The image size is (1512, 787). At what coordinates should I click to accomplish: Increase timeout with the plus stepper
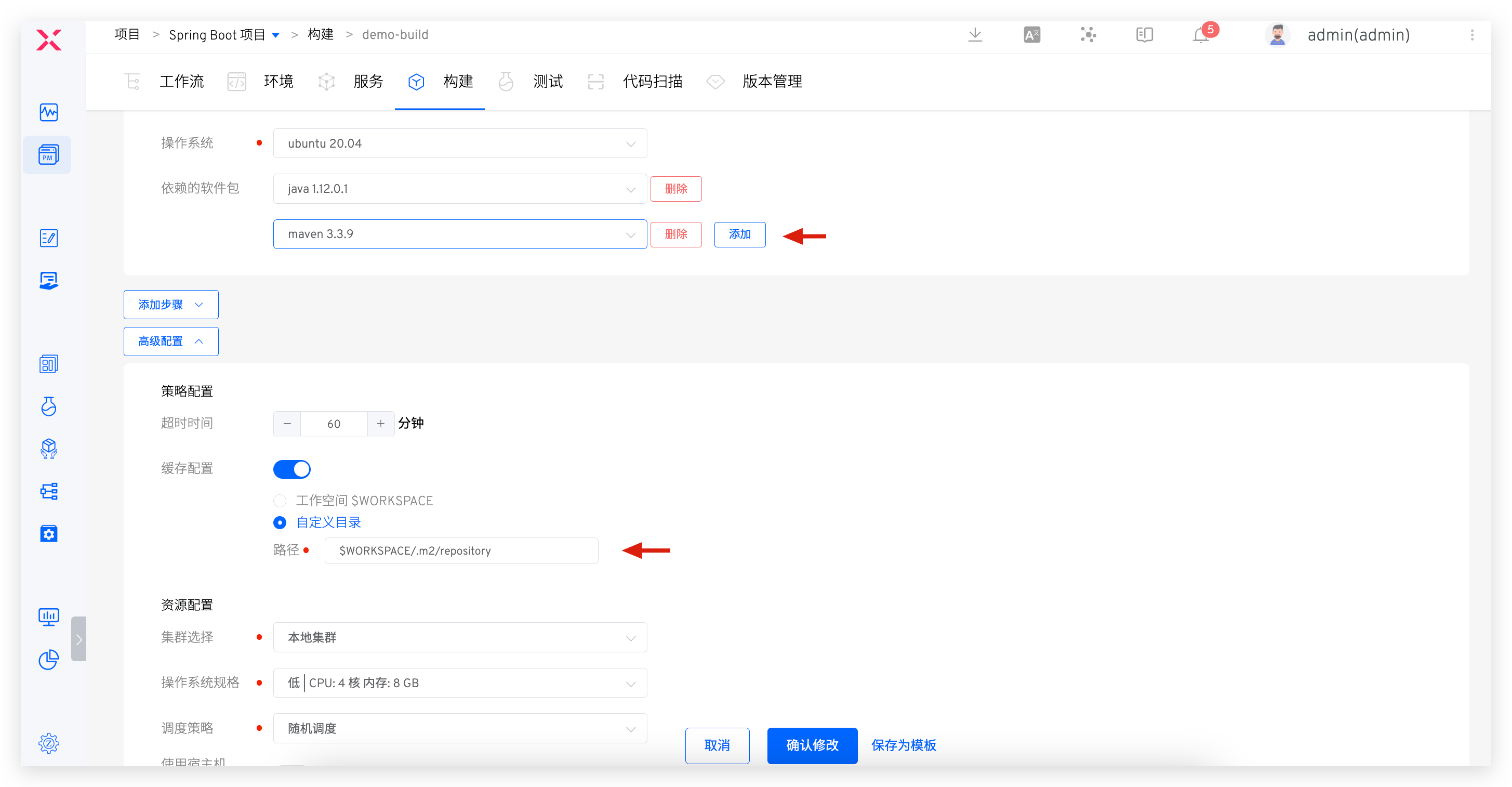tap(380, 424)
